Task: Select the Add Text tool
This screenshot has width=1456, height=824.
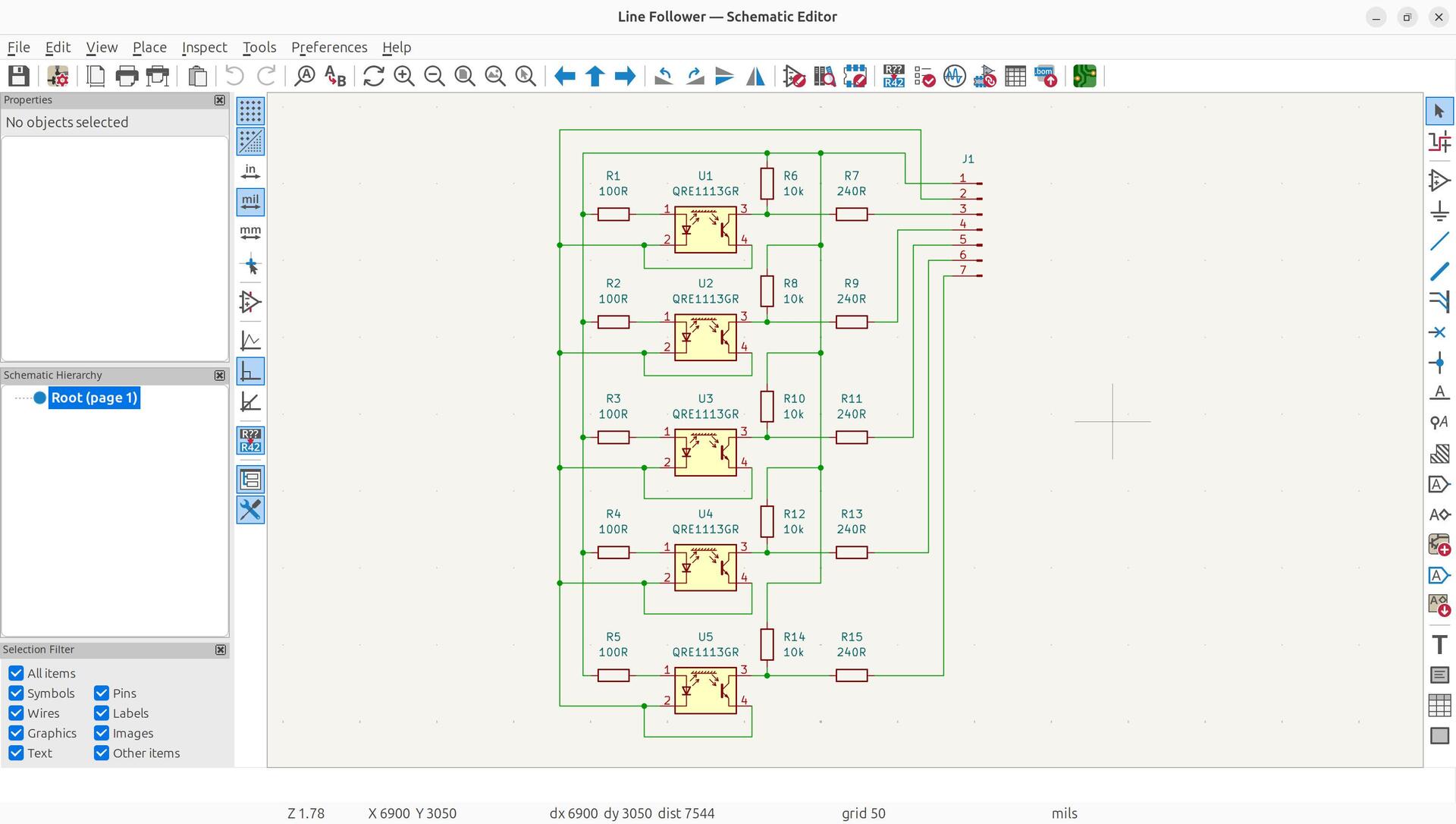Action: [1439, 644]
